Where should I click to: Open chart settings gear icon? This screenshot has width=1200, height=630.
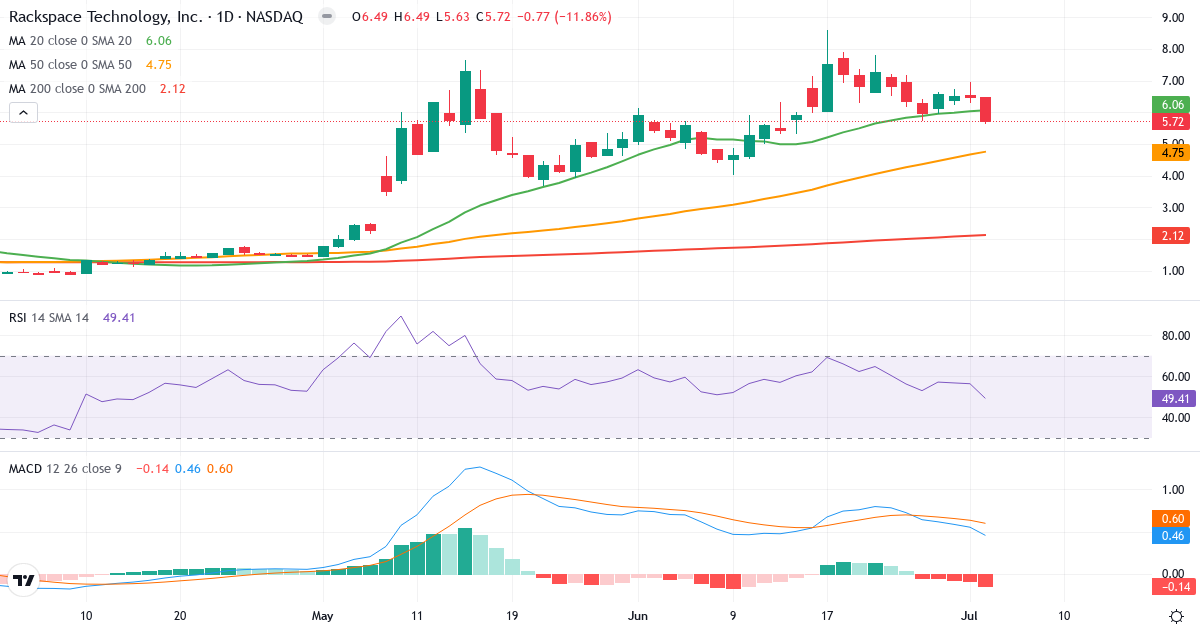(x=1177, y=616)
